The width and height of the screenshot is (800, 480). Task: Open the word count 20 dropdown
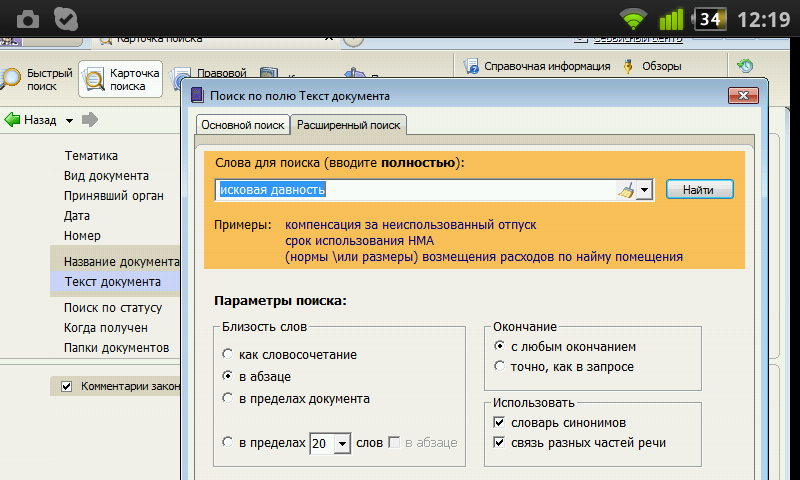coord(342,443)
